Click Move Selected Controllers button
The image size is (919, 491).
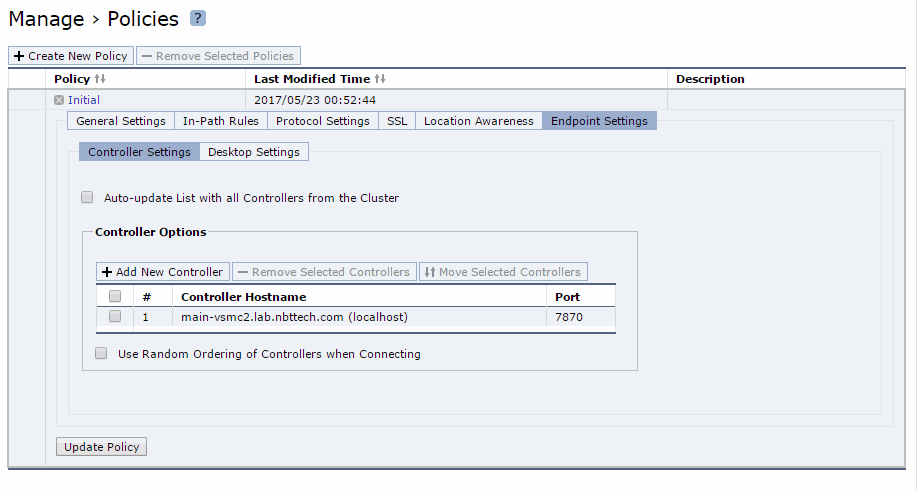[x=503, y=272]
